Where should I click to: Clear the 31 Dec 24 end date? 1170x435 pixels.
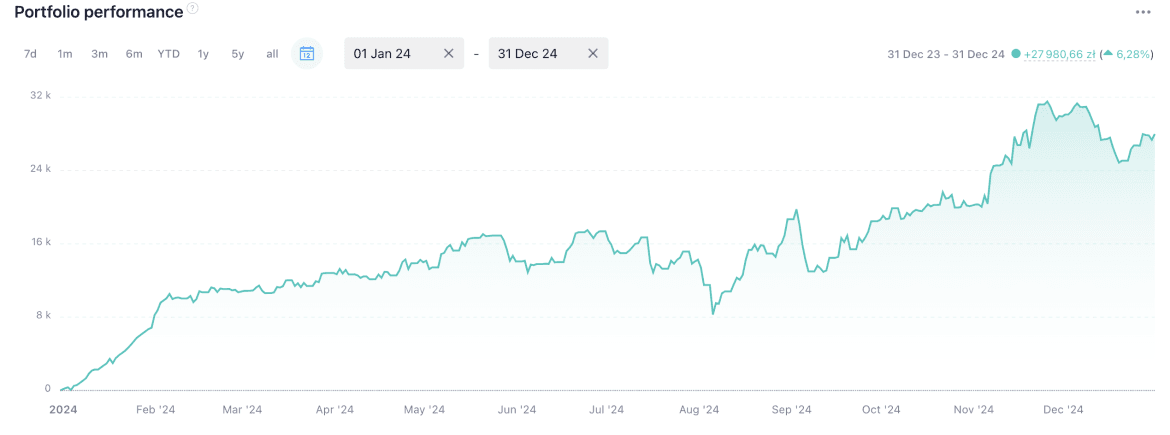point(592,54)
